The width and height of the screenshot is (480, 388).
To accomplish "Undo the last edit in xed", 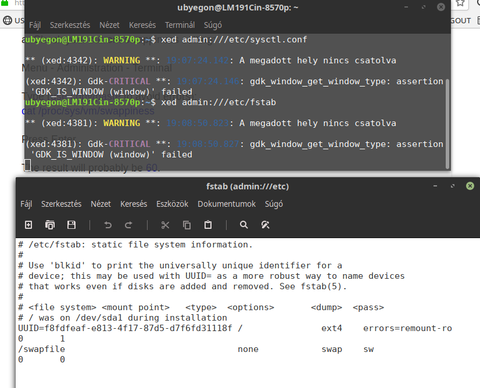I will pos(108,225).
